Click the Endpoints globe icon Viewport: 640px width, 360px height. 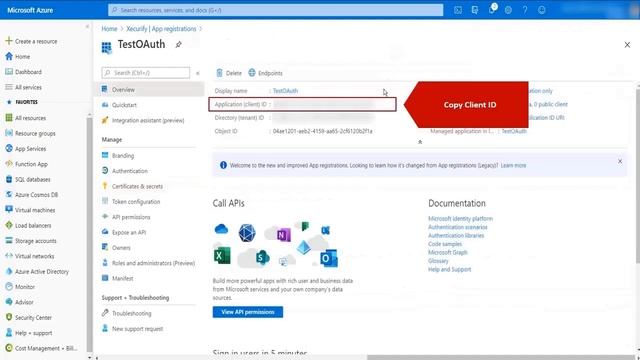[x=252, y=73]
